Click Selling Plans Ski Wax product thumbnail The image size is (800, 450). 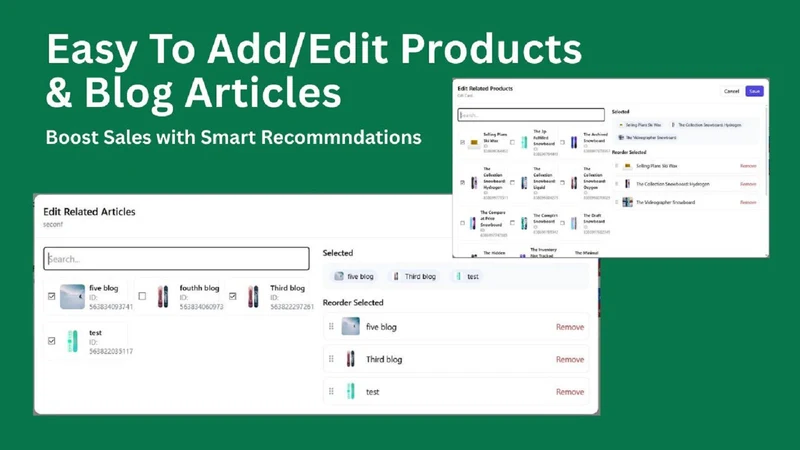point(474,143)
